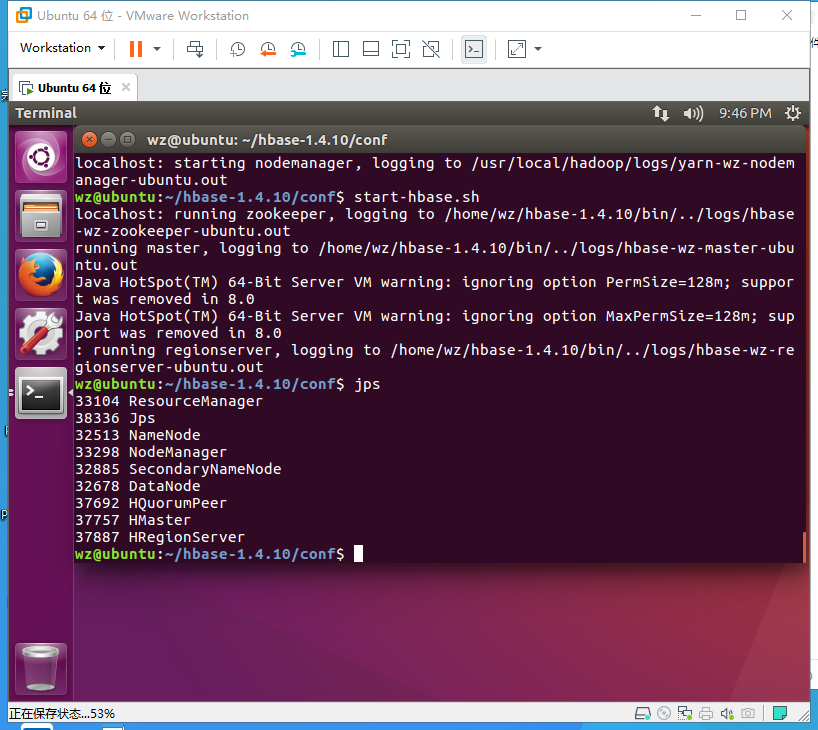Click the CD/DVD drive status icon
The width and height of the screenshot is (818, 730).
664,713
